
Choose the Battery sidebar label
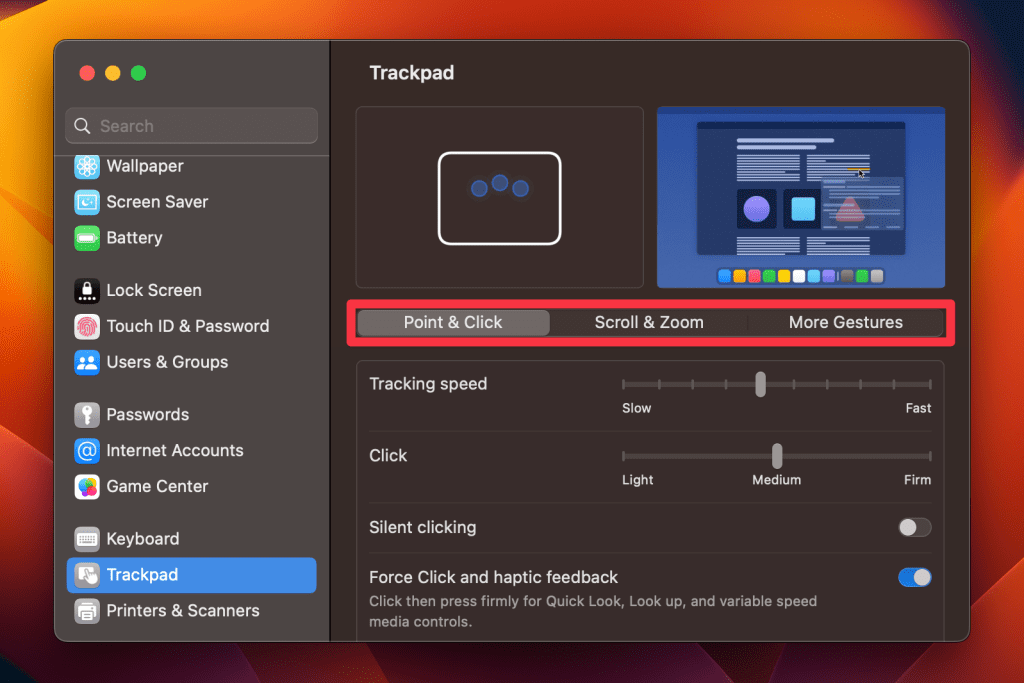click(x=135, y=238)
